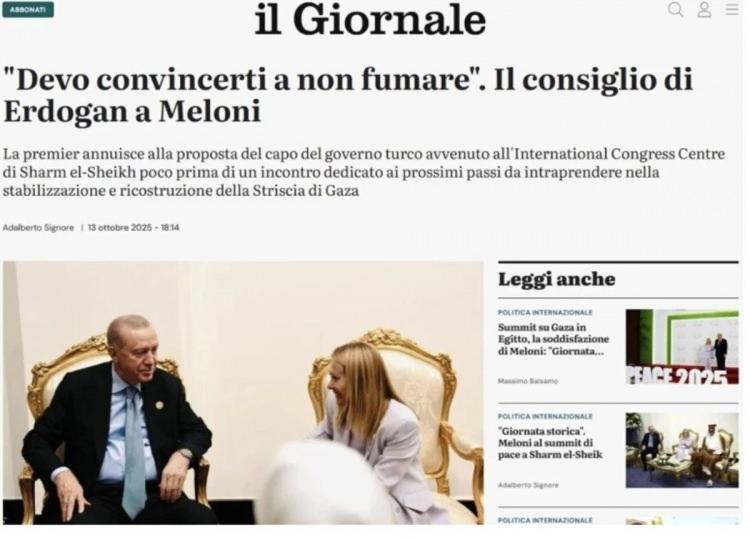Select third Politica Internazionale label at bottom

[545, 520]
